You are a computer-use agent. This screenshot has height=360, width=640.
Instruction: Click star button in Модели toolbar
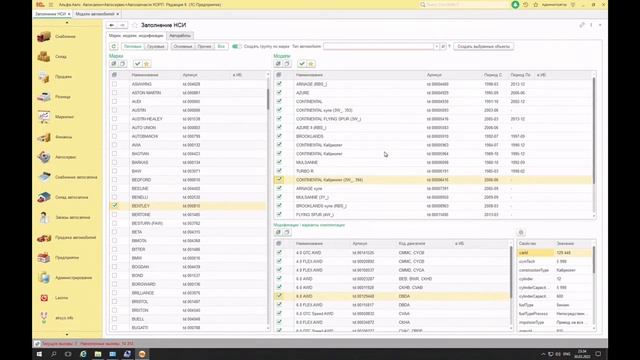[311, 64]
